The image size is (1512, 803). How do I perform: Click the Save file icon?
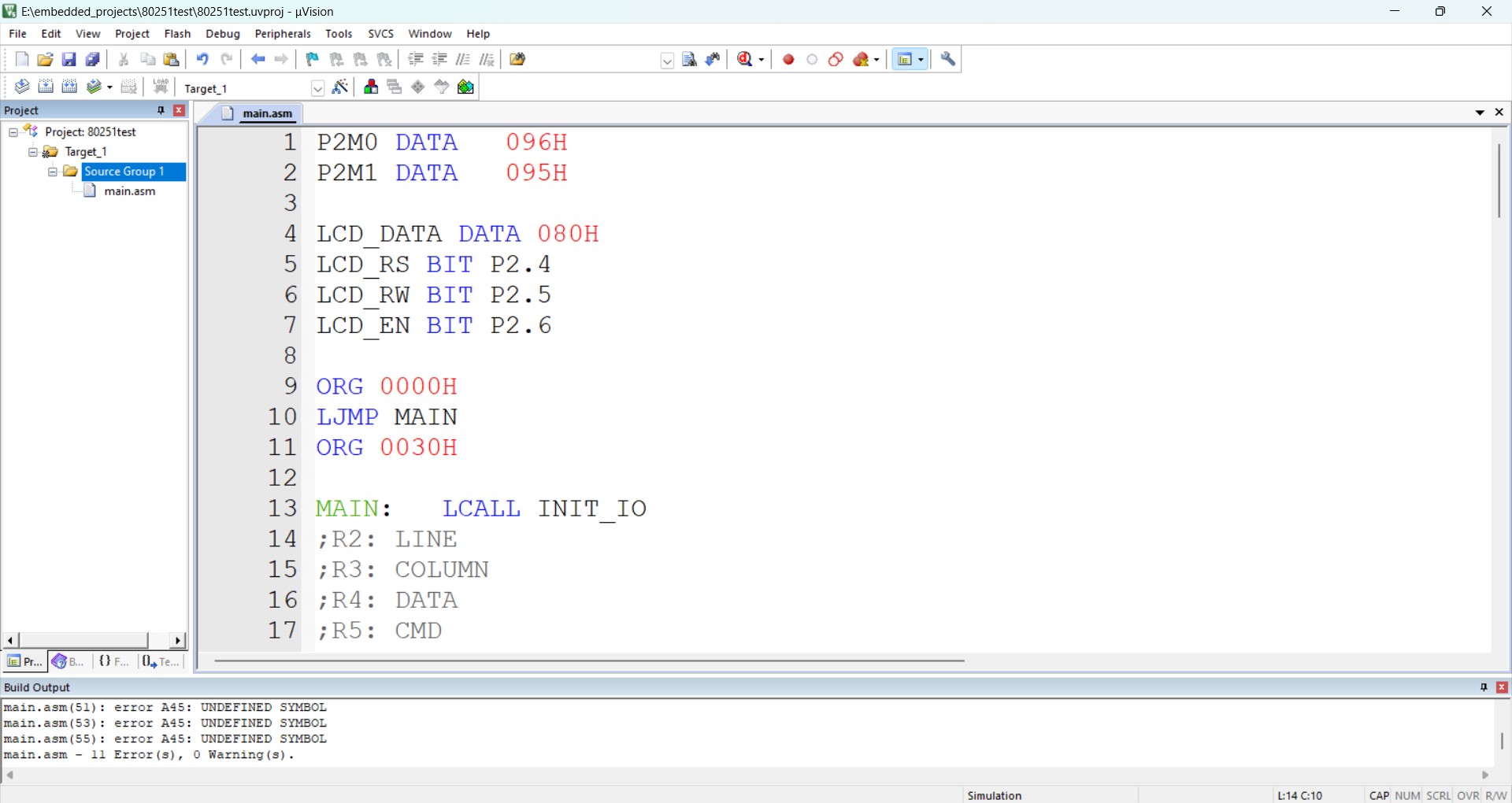(x=69, y=60)
